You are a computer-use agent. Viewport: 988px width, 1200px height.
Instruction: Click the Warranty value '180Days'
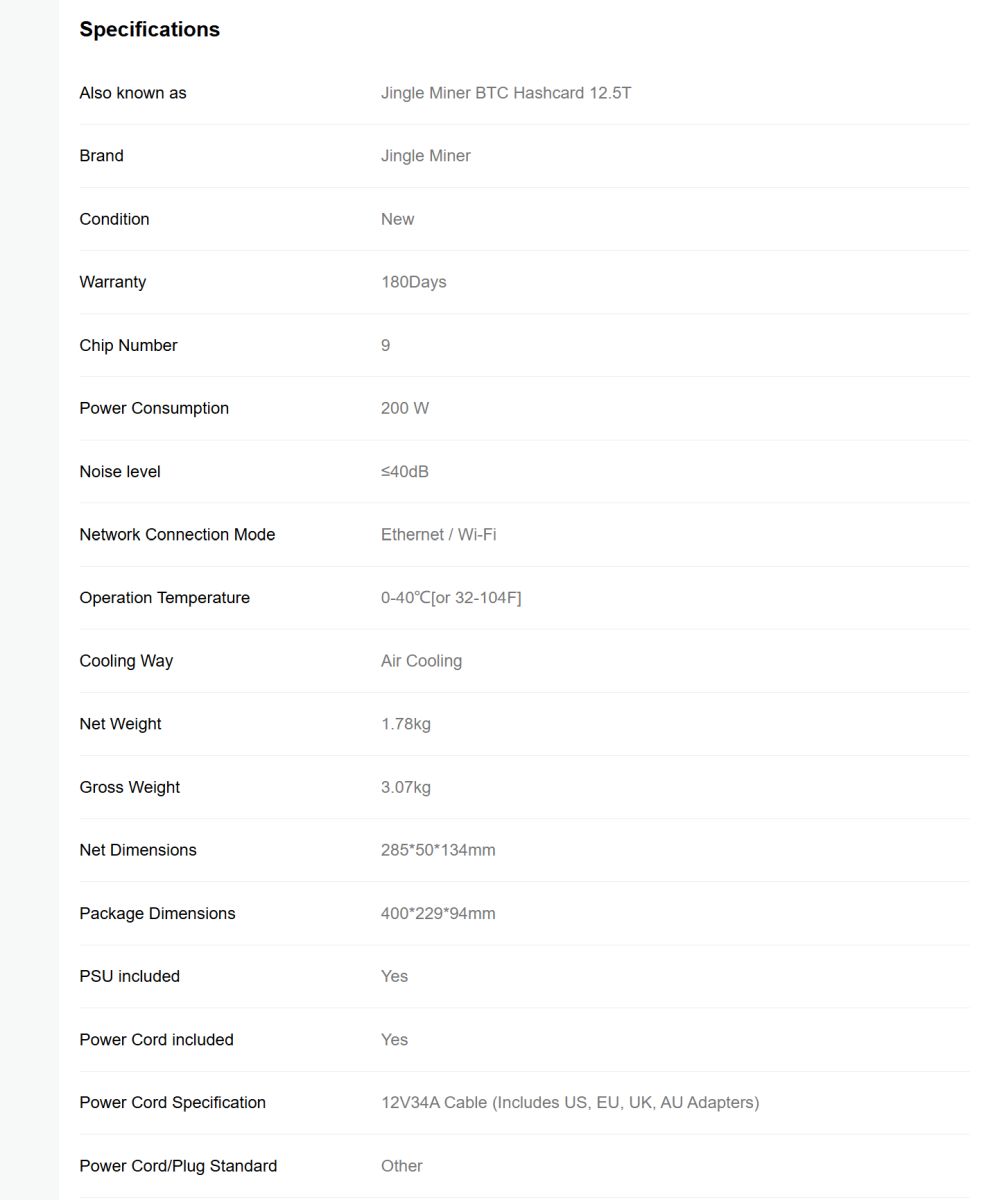click(413, 282)
